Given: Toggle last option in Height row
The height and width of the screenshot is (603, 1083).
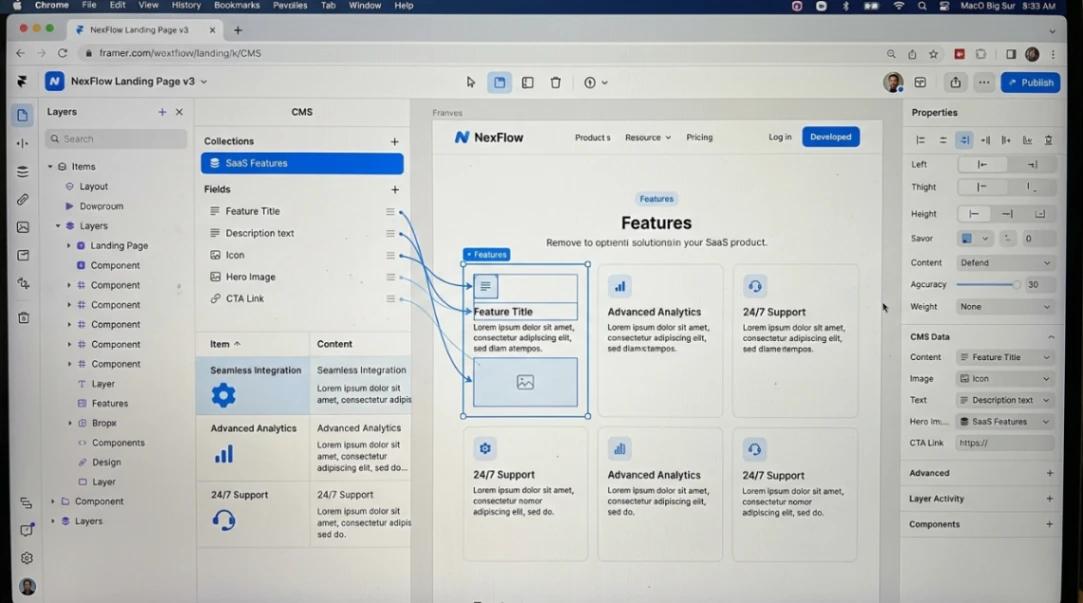Looking at the screenshot, I should point(1040,214).
